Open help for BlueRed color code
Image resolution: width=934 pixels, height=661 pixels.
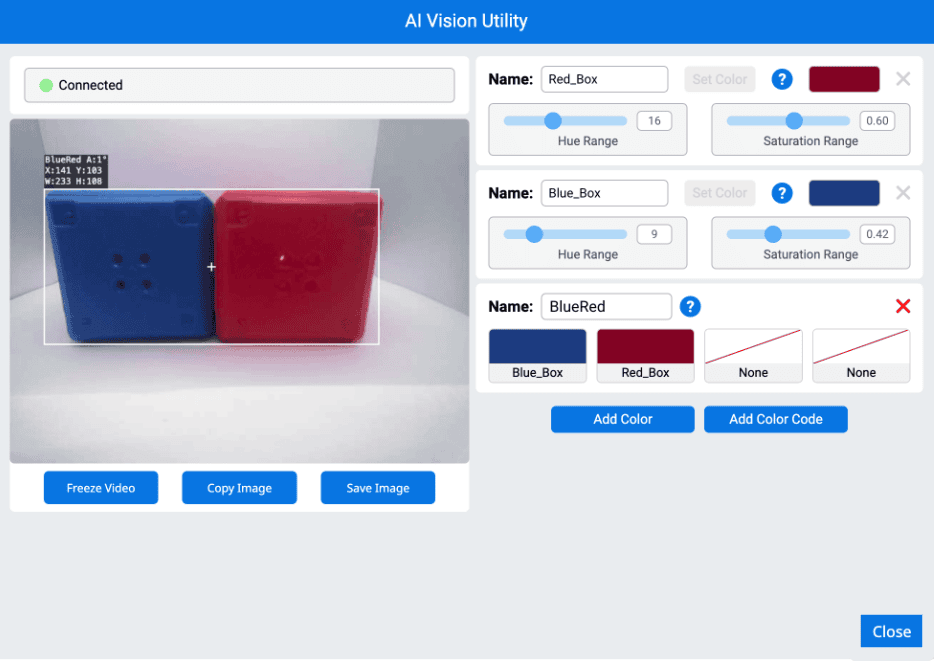pos(690,307)
